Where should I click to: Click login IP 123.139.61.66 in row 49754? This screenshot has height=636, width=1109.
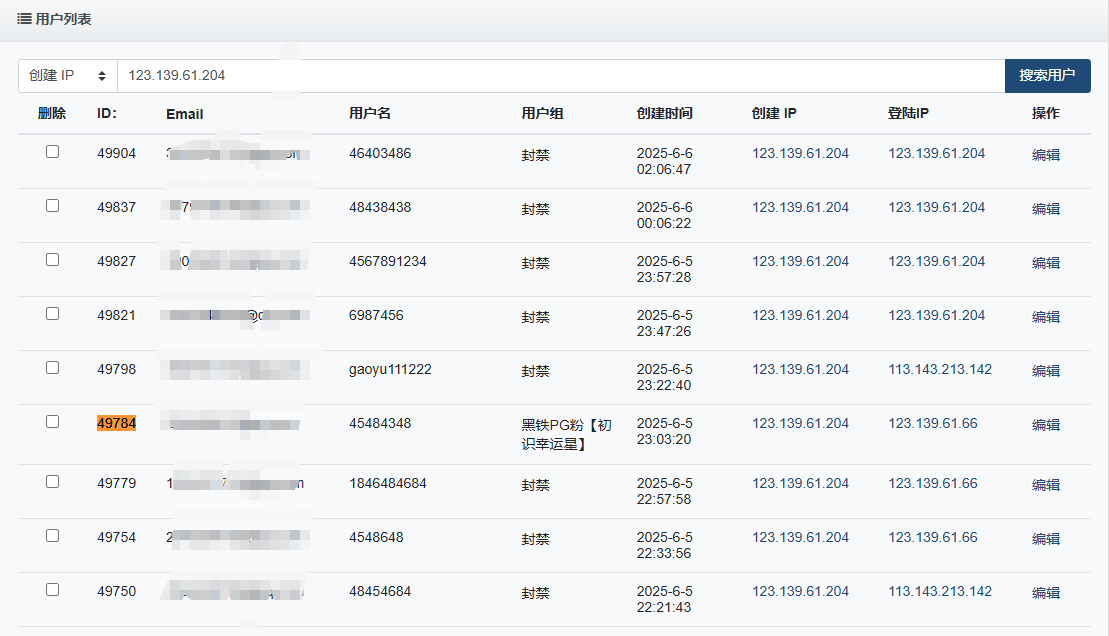pos(933,537)
